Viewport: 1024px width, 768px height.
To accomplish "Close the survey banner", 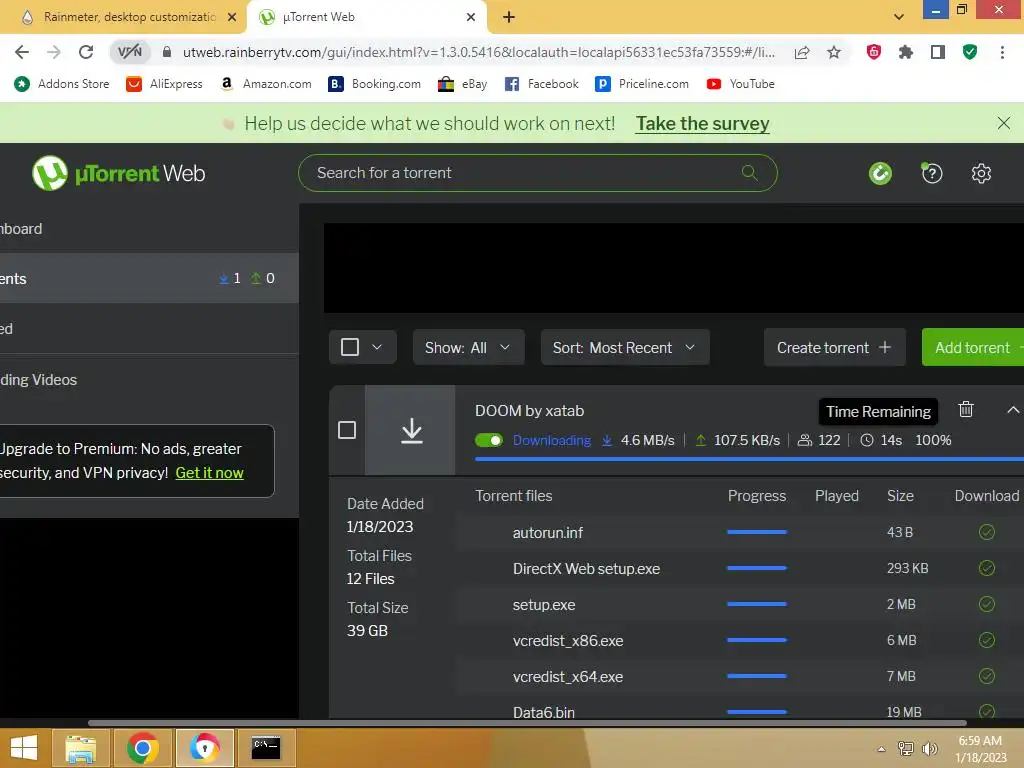I will click(1004, 123).
